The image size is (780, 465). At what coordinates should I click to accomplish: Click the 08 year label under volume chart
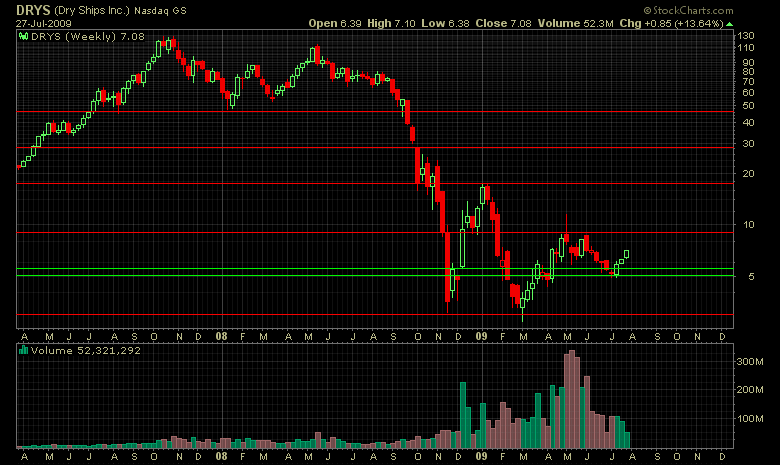coord(221,457)
